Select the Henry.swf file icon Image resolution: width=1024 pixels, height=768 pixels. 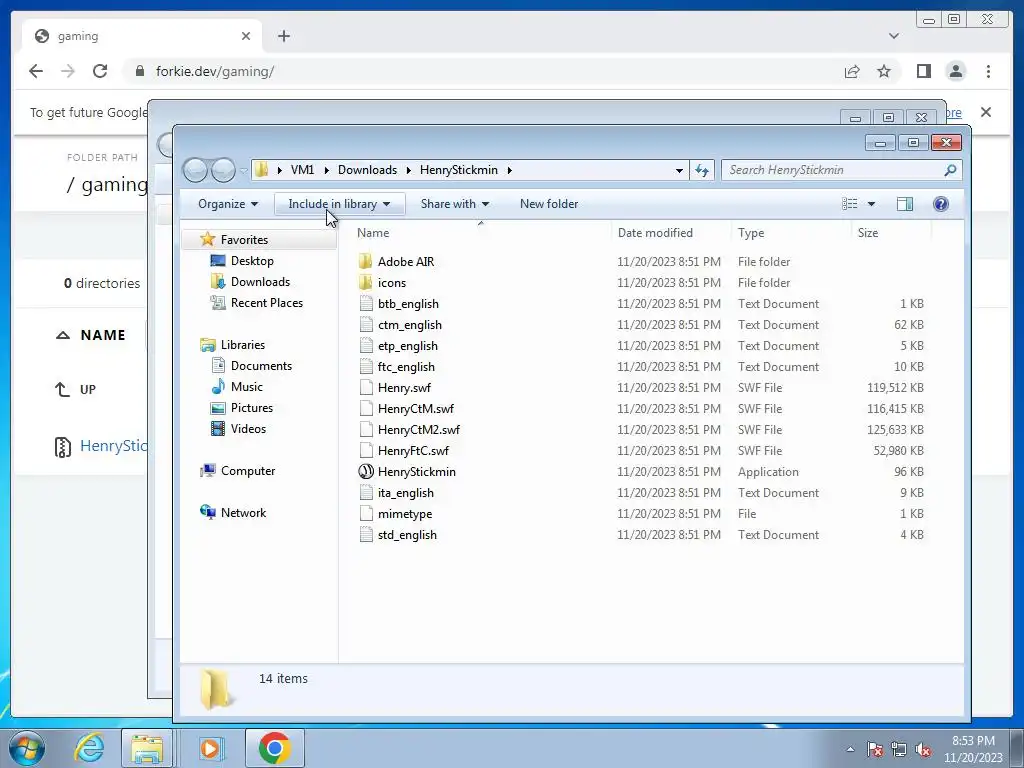pos(366,387)
